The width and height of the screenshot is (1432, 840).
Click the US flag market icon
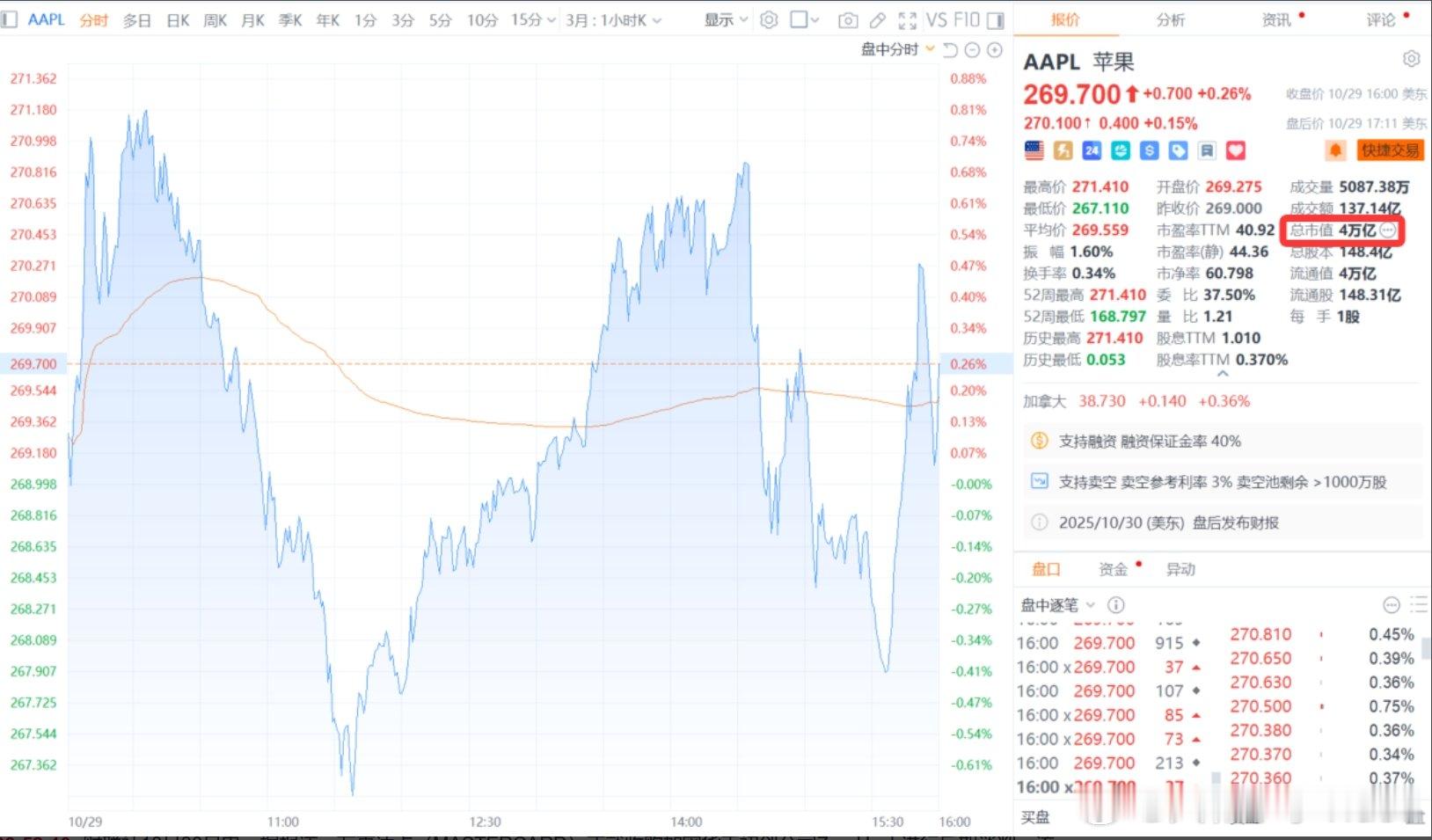(1034, 150)
